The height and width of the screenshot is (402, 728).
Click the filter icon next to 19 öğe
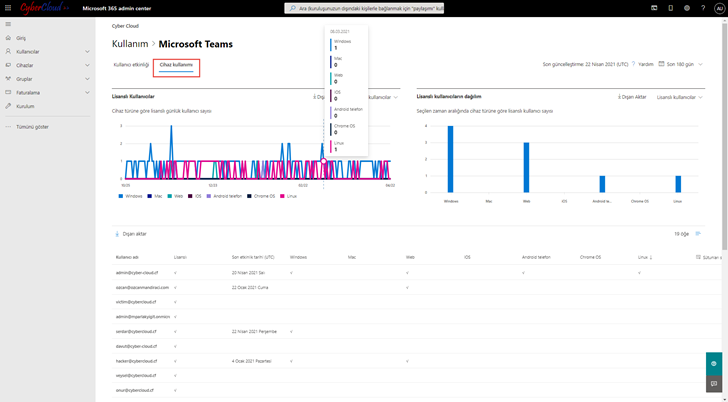[x=698, y=234]
